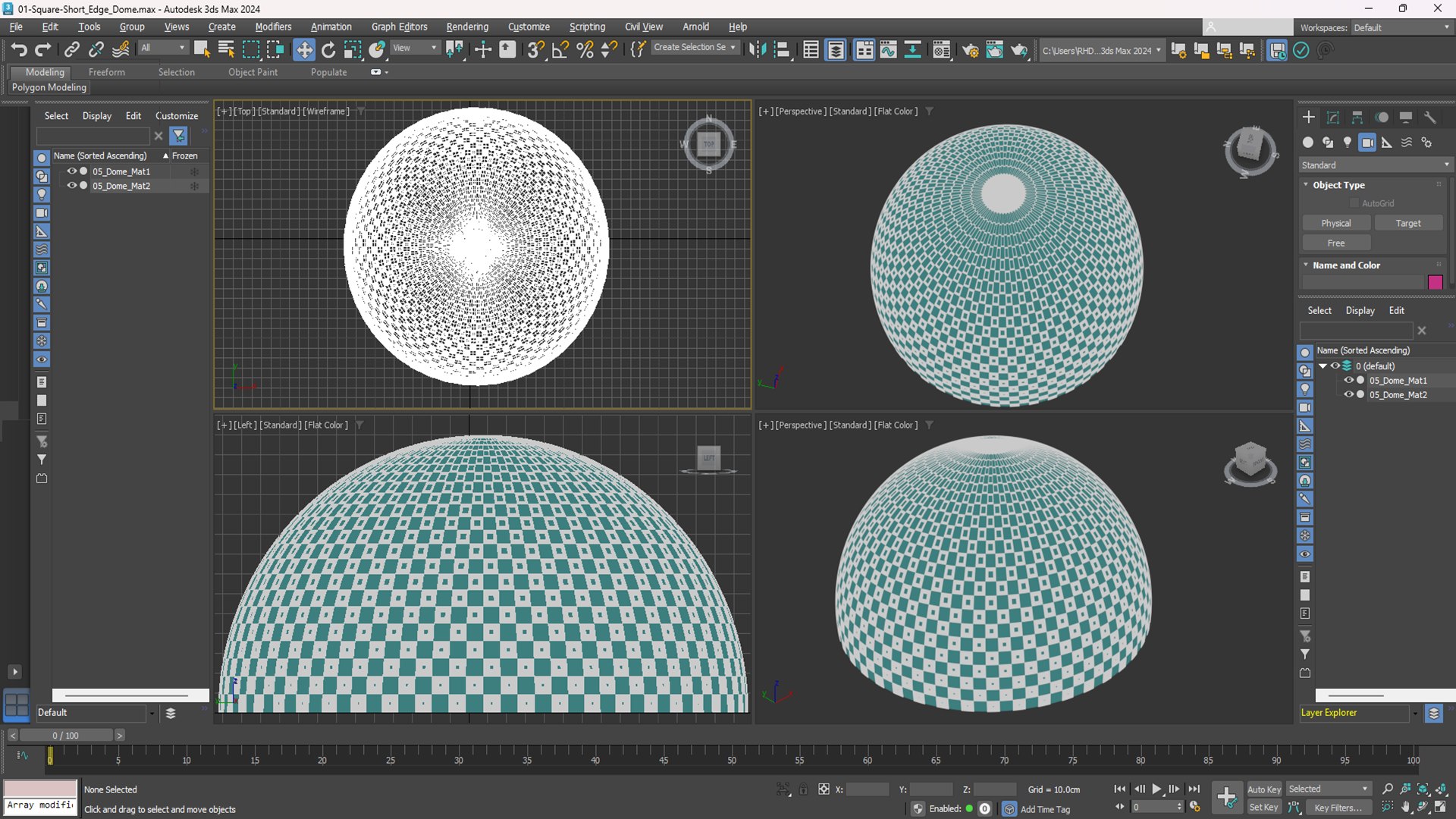Open the Utilities wrench panel

coord(1430,118)
